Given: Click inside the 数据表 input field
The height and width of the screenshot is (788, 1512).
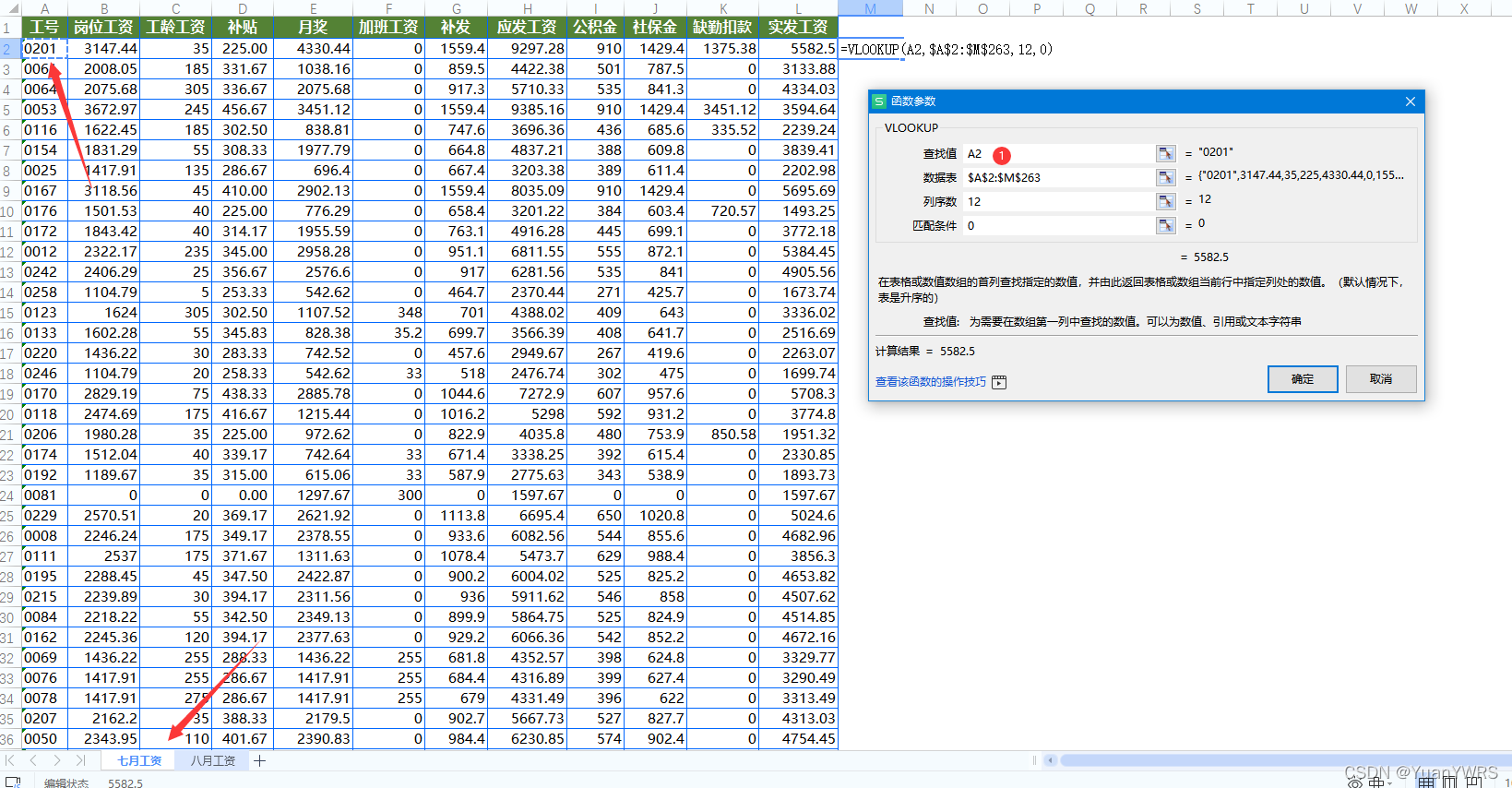Looking at the screenshot, I should 1059,177.
